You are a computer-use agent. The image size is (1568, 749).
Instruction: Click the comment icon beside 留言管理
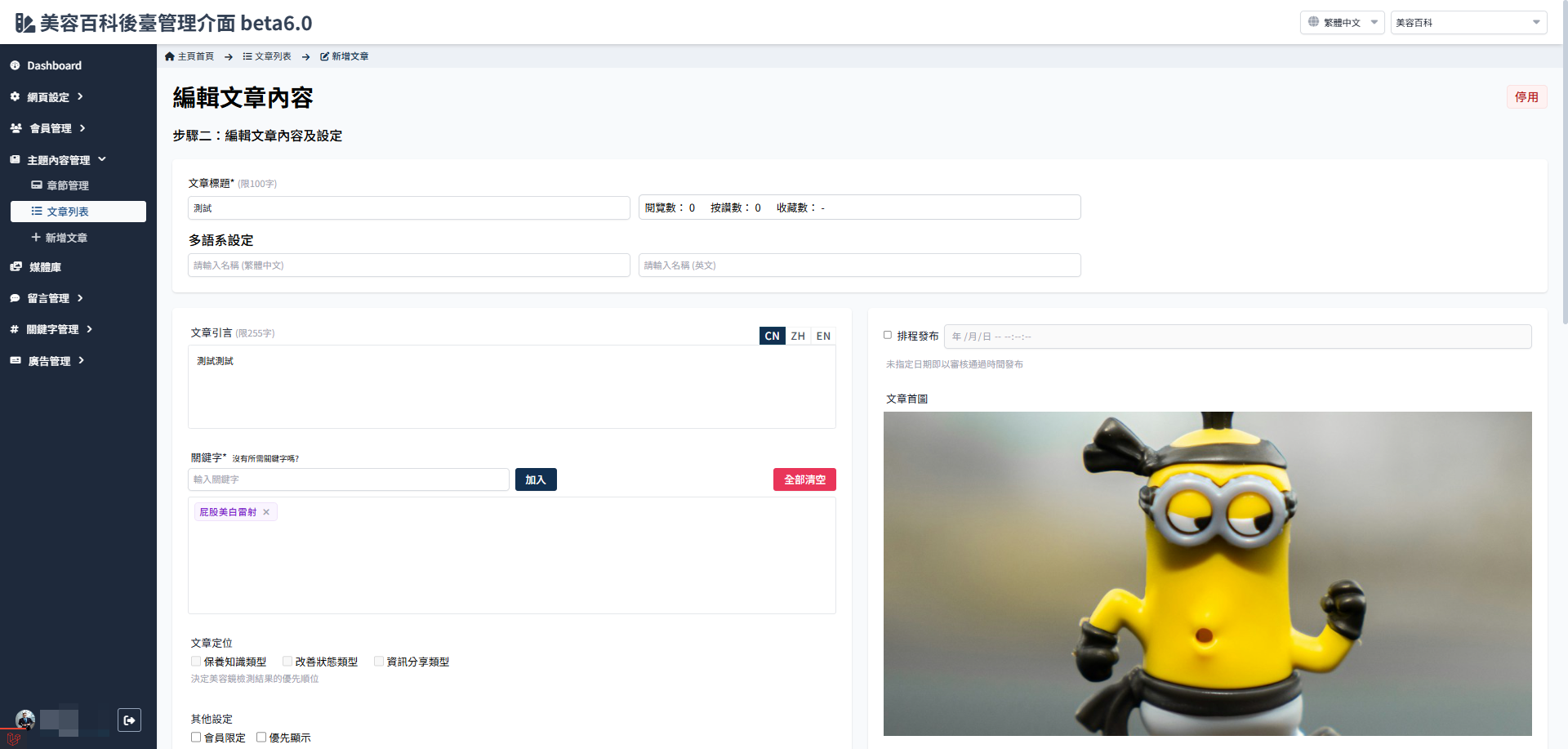coord(15,298)
